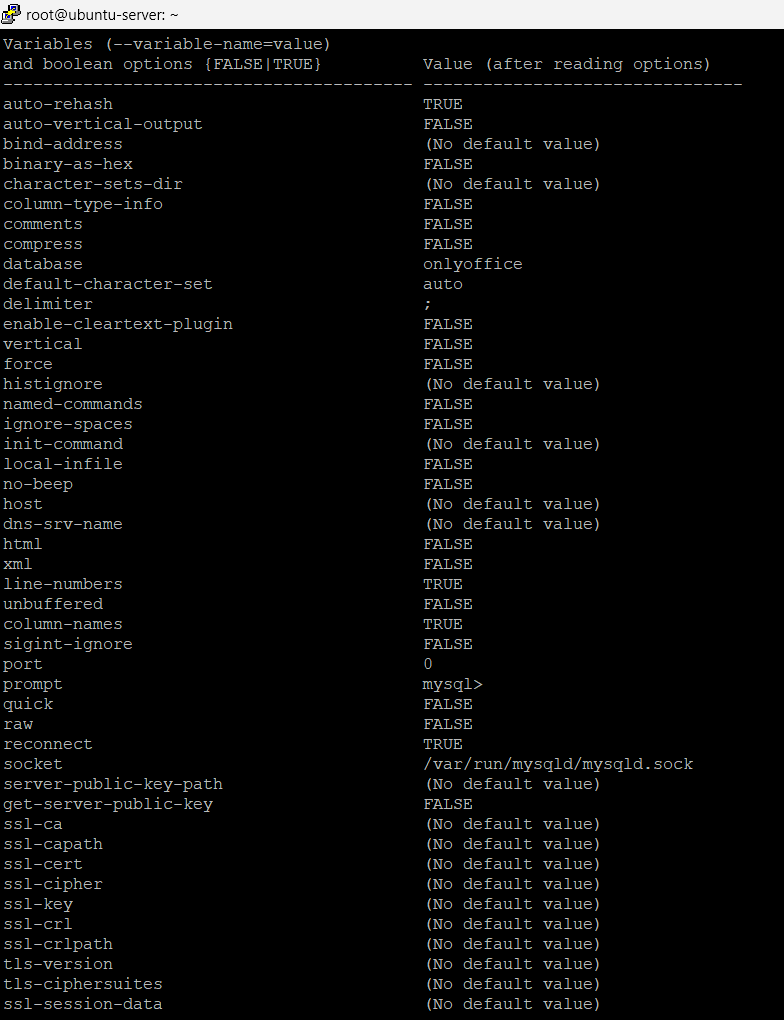Click the get-server-public-key FALSE value
Viewport: 784px width, 1020px height.
coord(448,804)
